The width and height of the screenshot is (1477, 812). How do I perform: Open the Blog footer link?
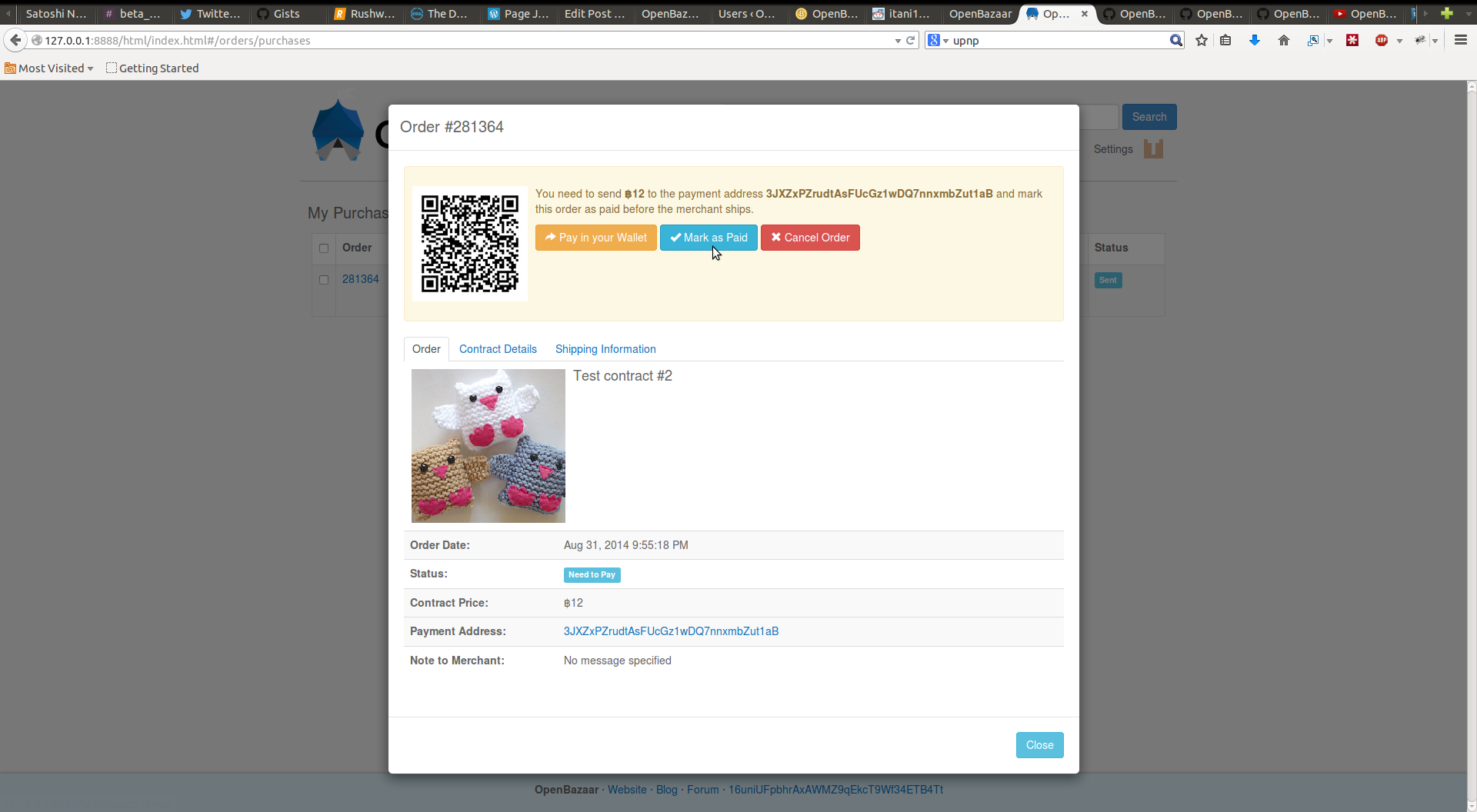pos(667,790)
